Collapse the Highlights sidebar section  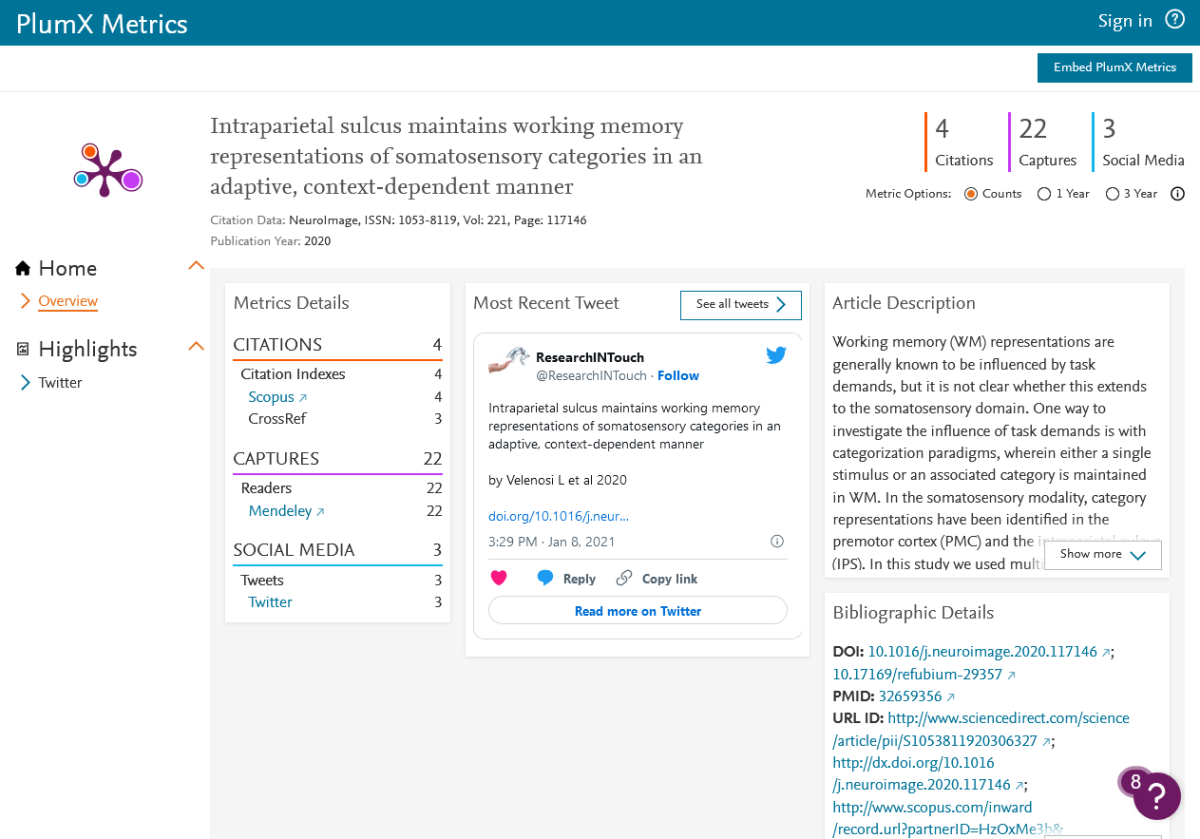click(196, 346)
